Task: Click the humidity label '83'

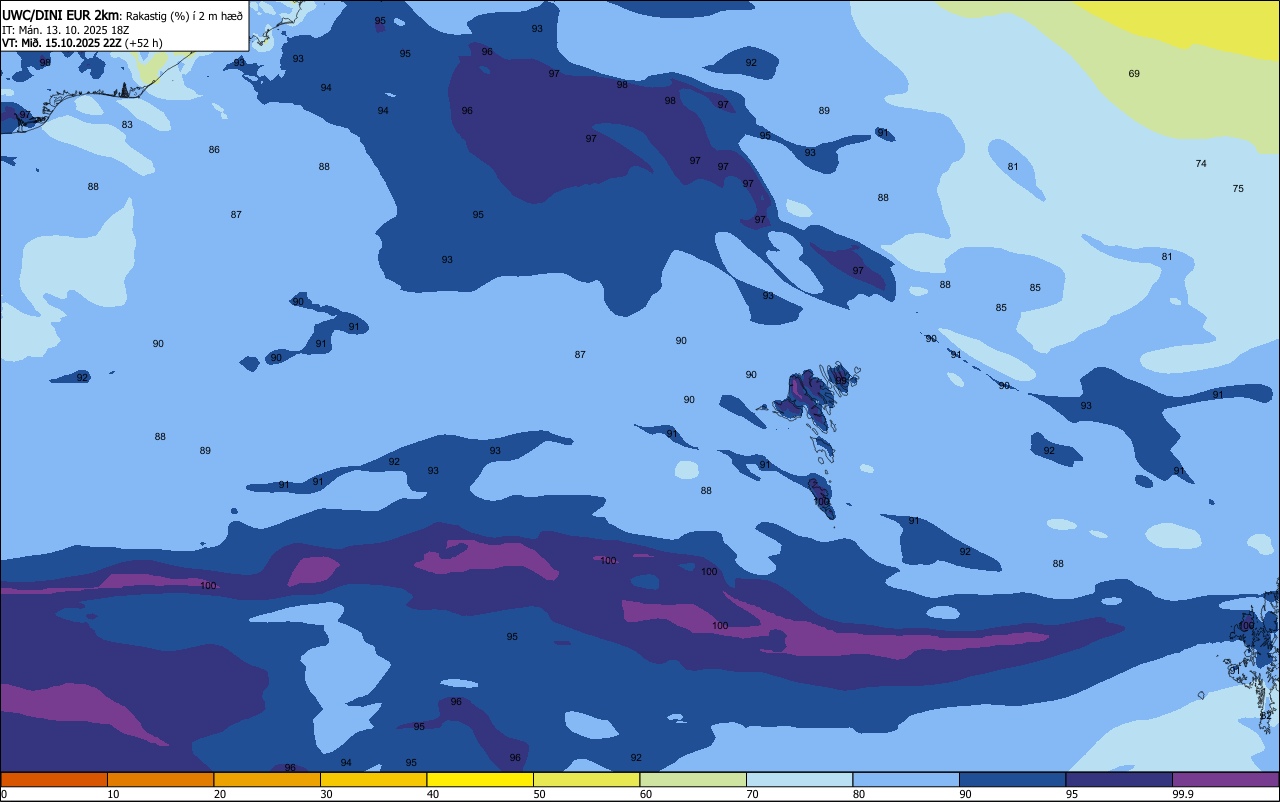Action: [x=127, y=125]
